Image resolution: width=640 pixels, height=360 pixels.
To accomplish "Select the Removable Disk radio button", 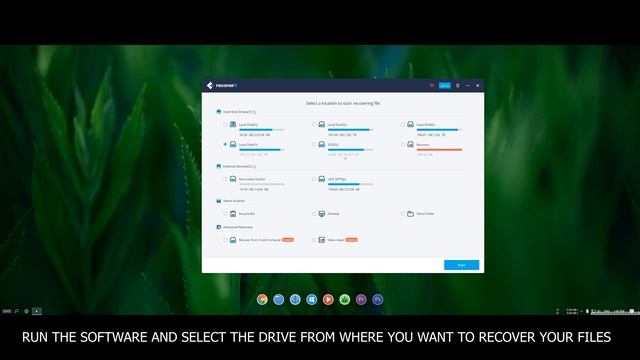I will tap(225, 179).
